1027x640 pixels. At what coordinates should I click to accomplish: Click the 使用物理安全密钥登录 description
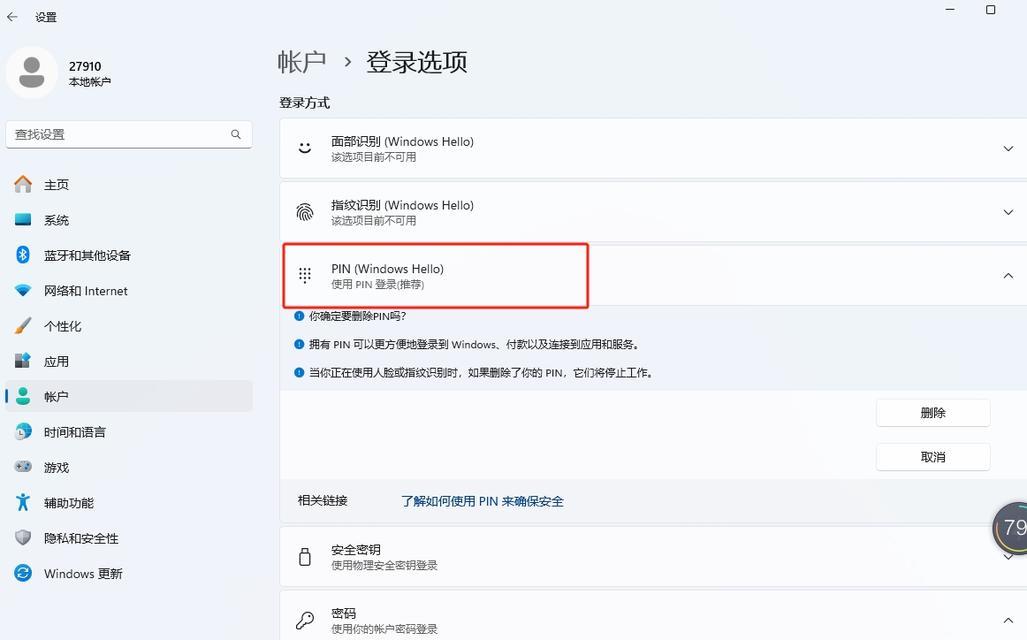pos(384,565)
